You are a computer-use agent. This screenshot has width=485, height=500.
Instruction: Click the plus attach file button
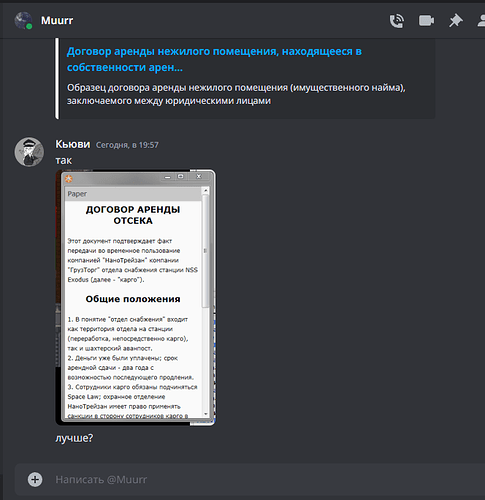point(35,479)
